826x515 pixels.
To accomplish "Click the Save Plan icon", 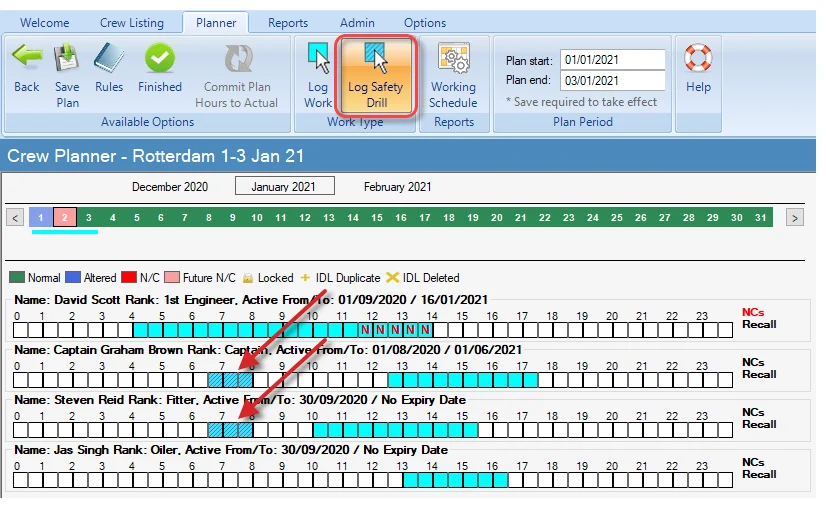I will coord(67,61).
